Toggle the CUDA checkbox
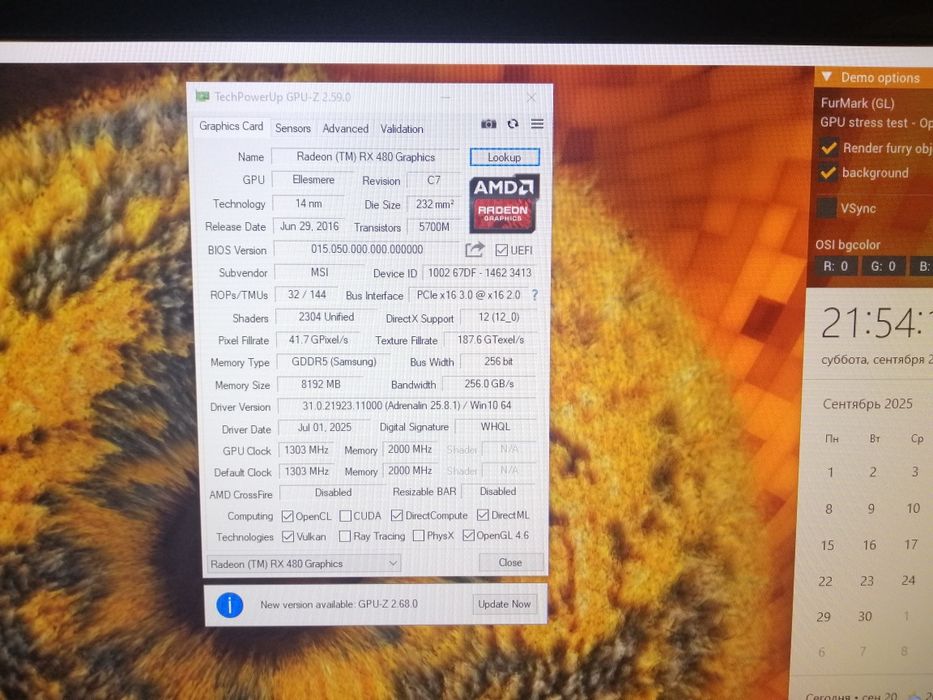Viewport: 933px width, 700px height. [x=345, y=515]
